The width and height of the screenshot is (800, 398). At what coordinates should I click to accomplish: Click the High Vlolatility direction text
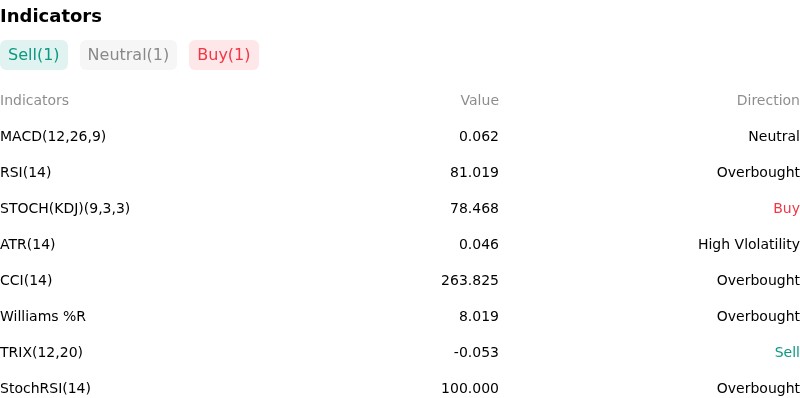coord(748,244)
